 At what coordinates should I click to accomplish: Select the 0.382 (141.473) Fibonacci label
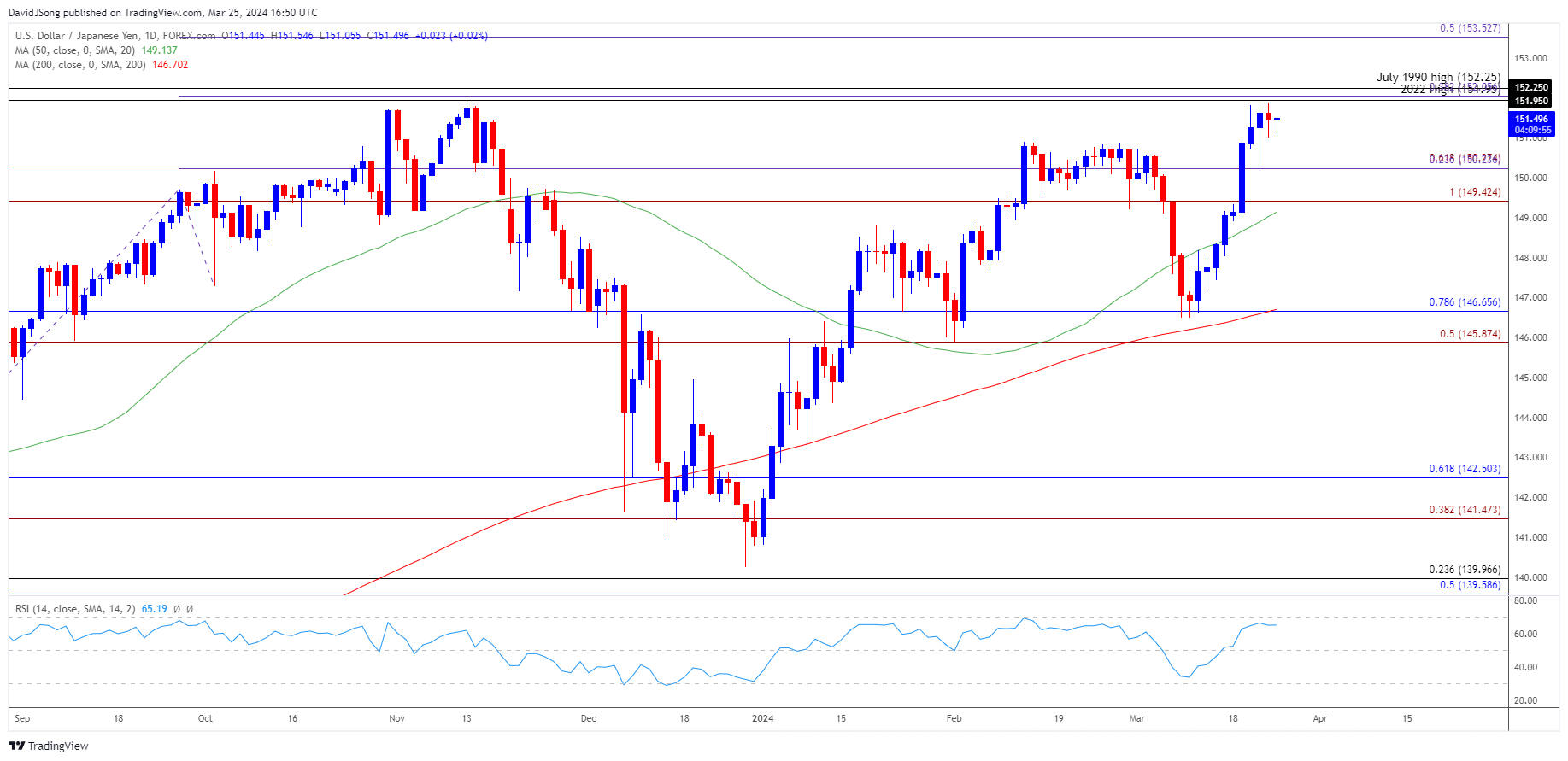pos(1465,510)
